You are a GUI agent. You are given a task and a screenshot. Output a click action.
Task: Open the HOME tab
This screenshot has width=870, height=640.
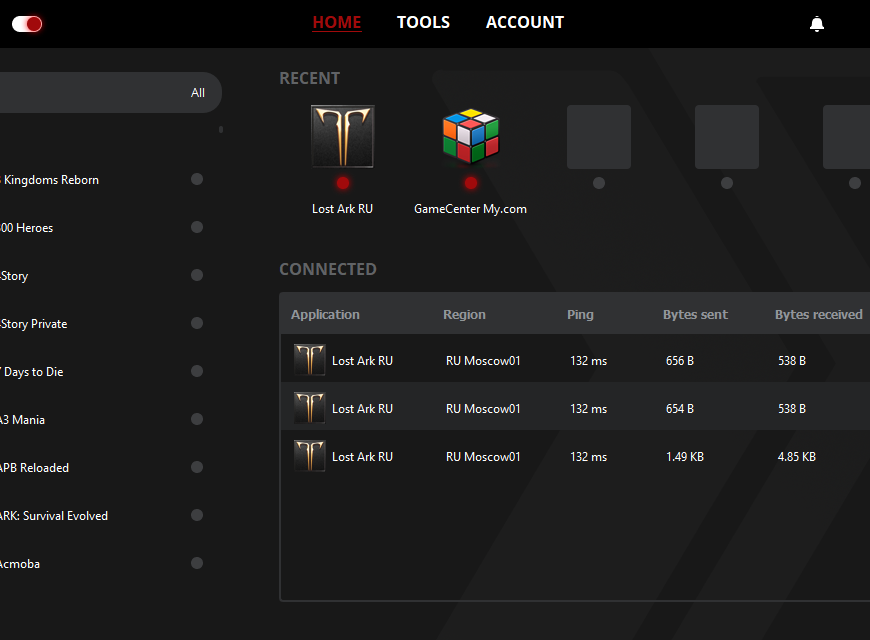click(337, 22)
